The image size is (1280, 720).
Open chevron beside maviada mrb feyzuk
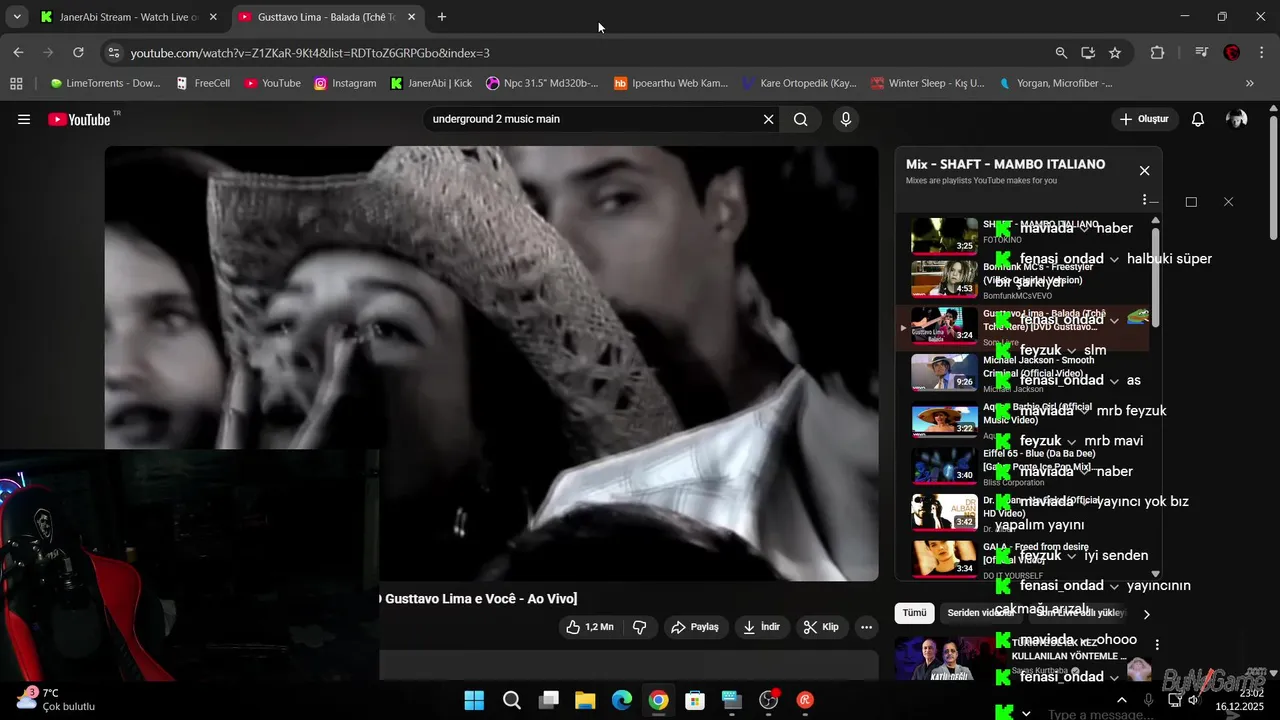point(1085,411)
